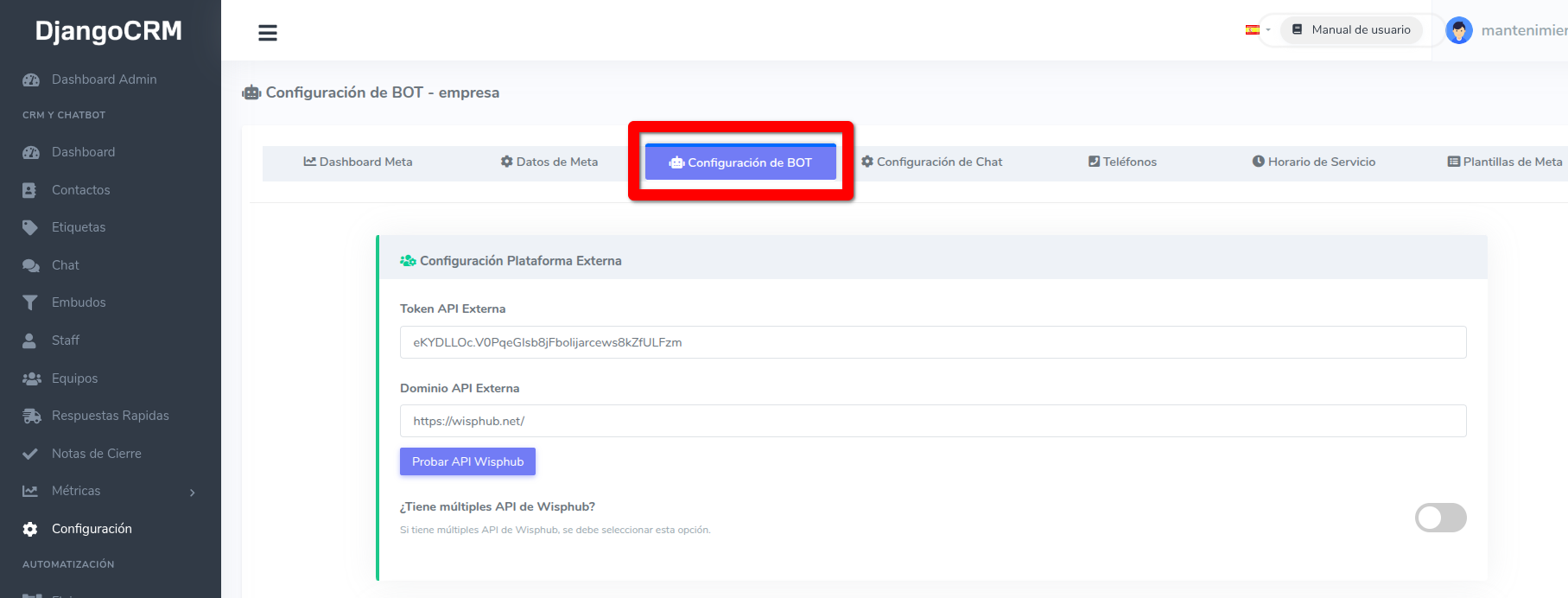
Task: Switch to Horario de Servicio tab
Action: [1314, 162]
